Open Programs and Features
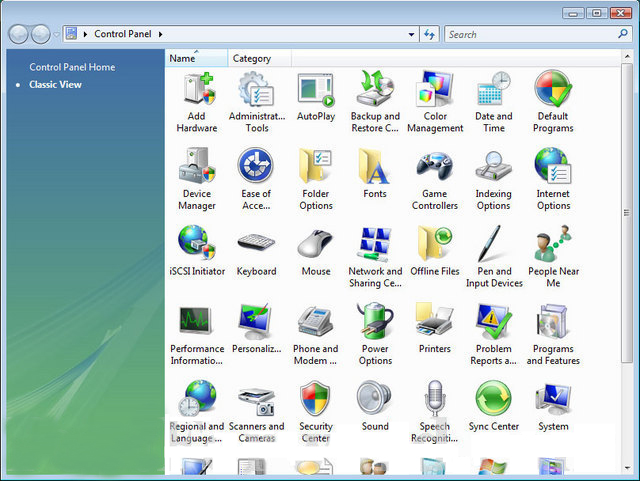Image resolution: width=640 pixels, height=481 pixels. (553, 335)
